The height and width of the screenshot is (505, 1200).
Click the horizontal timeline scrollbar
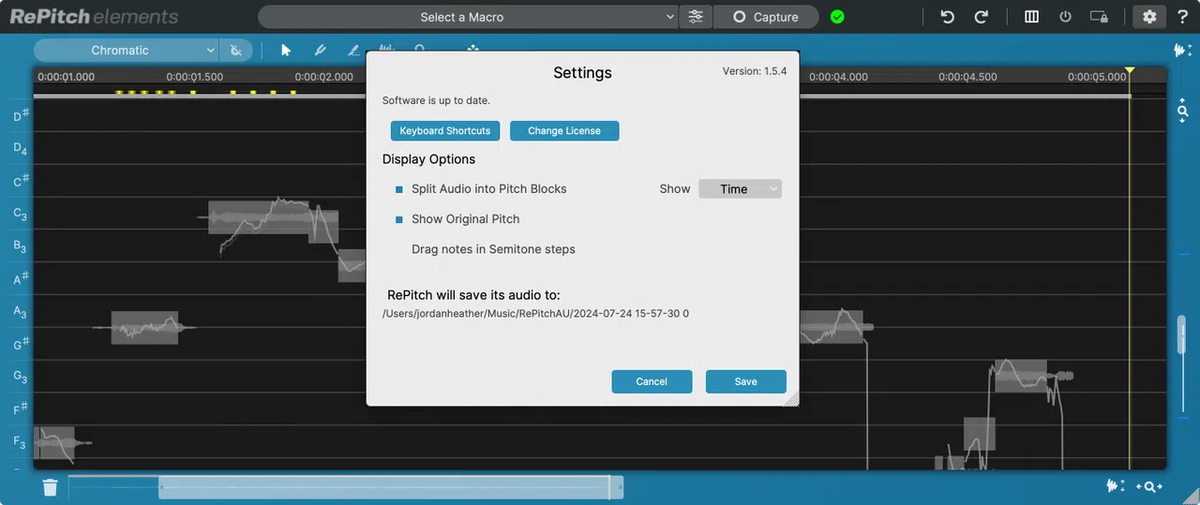pyautogui.click(x=390, y=487)
